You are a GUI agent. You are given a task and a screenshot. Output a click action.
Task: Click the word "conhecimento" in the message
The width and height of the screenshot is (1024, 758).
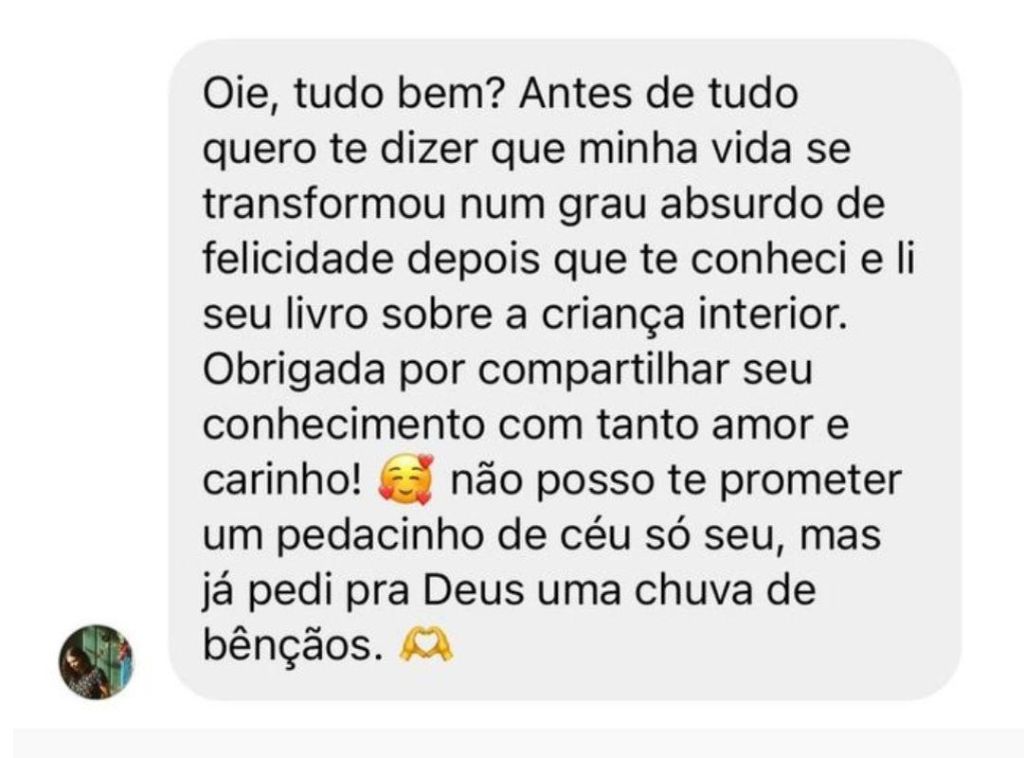344,425
